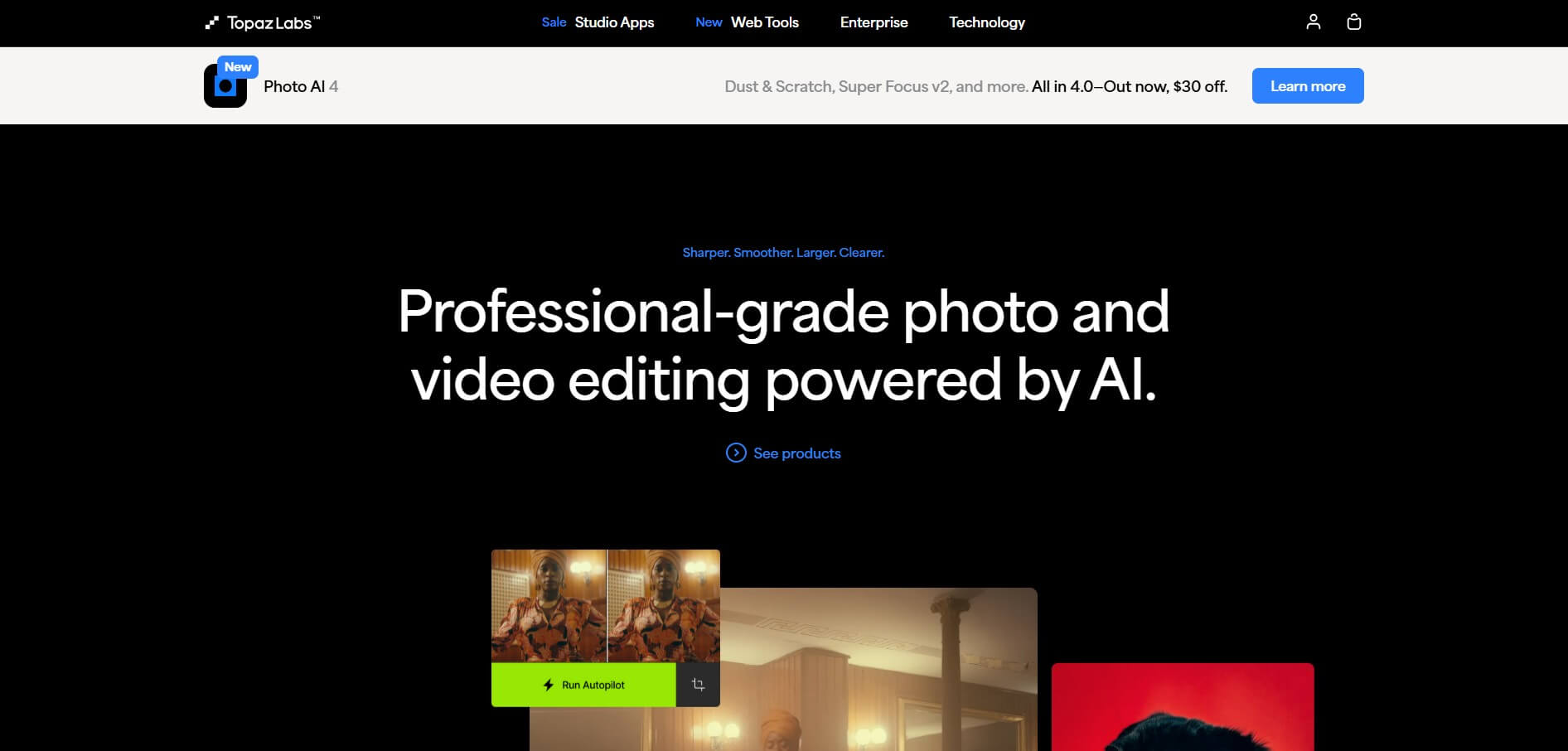Image resolution: width=1568 pixels, height=751 pixels.
Task: Click the Photo AI 4 banner title
Action: click(x=301, y=86)
